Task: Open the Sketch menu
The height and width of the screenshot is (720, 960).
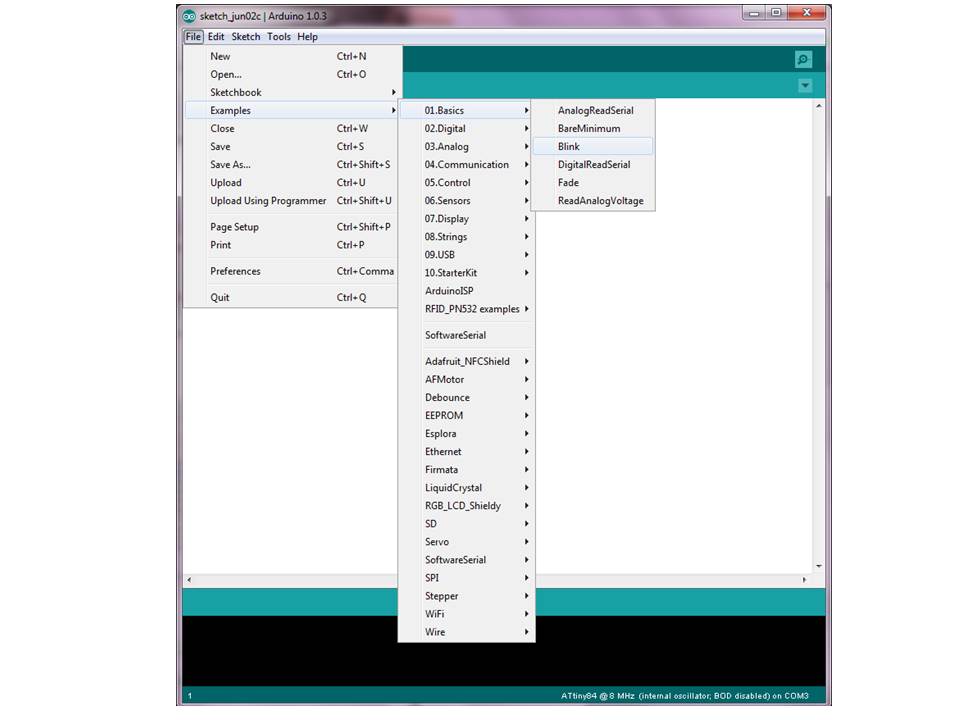Action: tap(245, 36)
